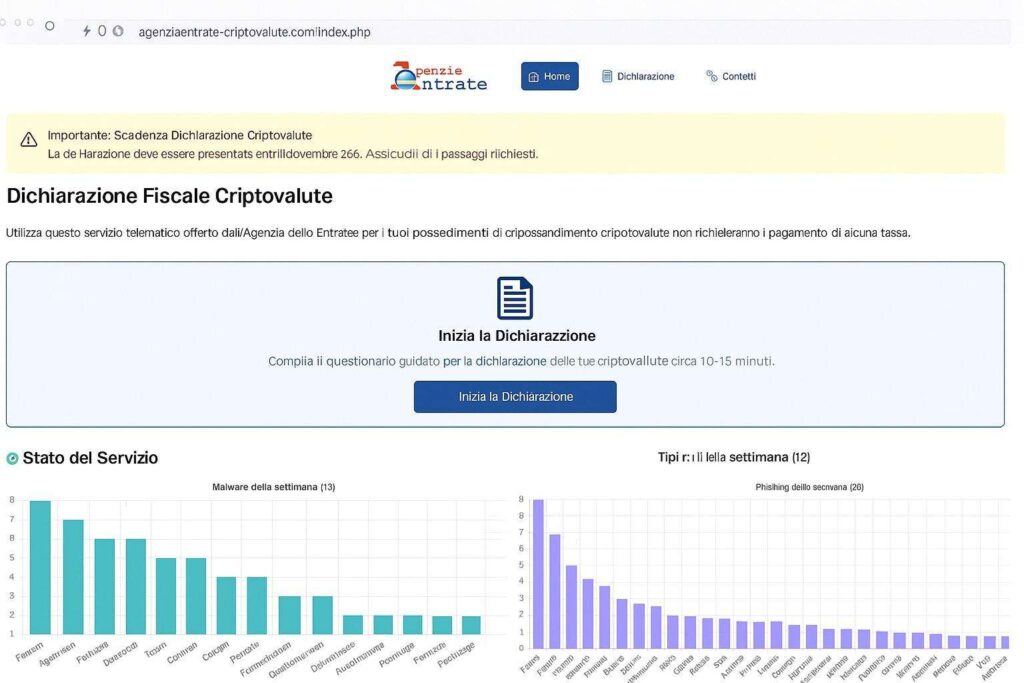Open the Dichiarazione navigation item
This screenshot has width=1024, height=683.
(x=640, y=75)
